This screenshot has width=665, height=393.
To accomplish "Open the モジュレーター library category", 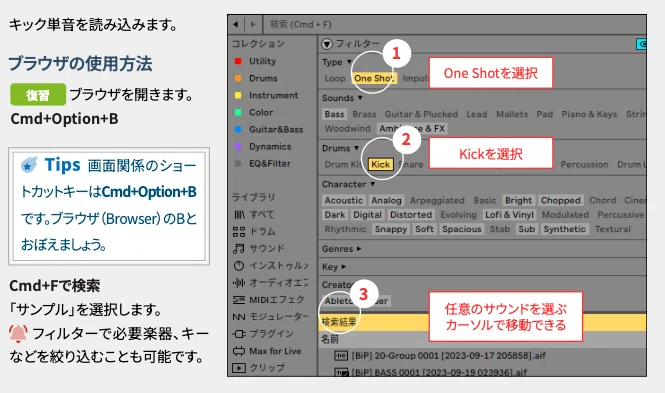I will (x=270, y=317).
